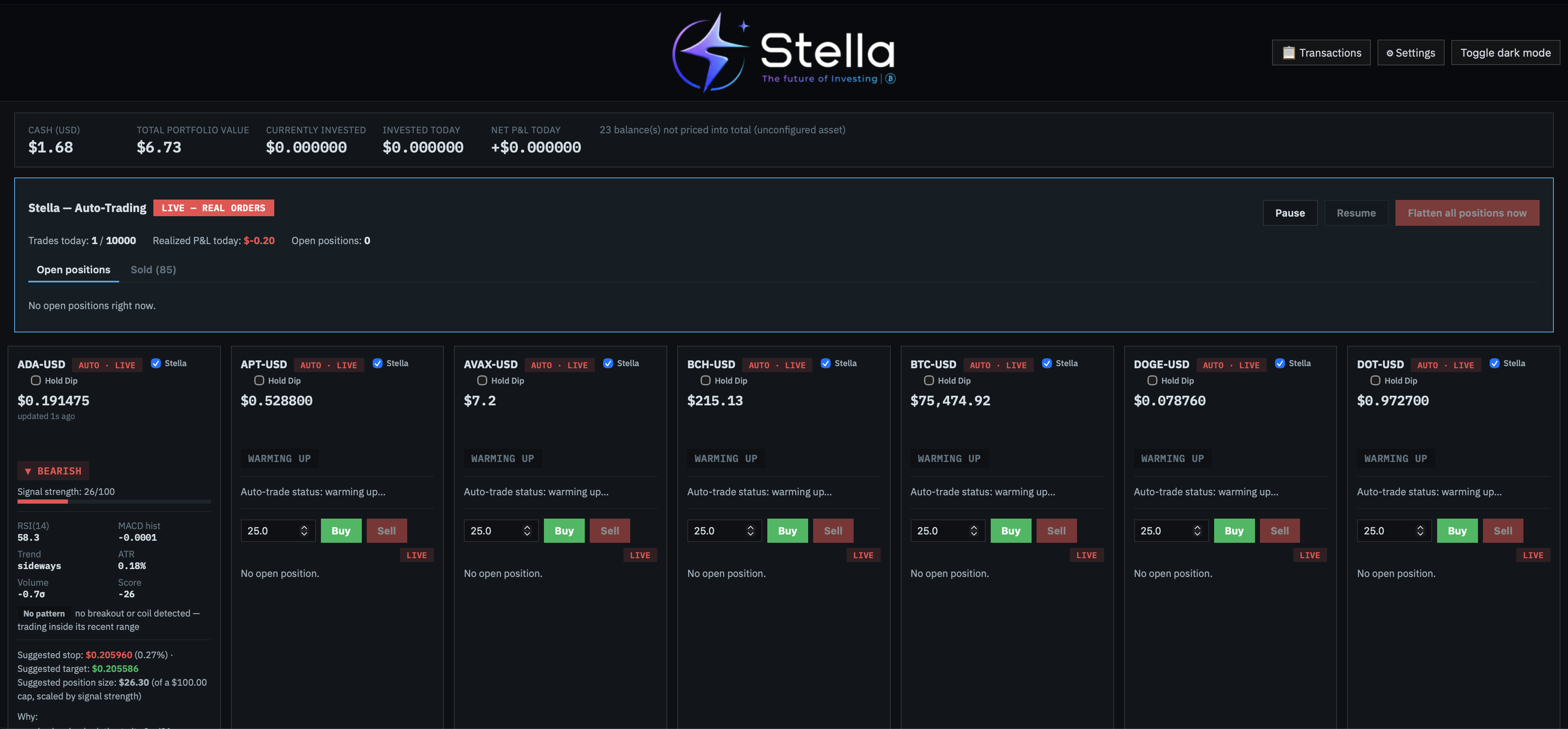This screenshot has width=1568, height=729.
Task: Enable Hold Dip on ADA-USD card
Action: coord(36,380)
